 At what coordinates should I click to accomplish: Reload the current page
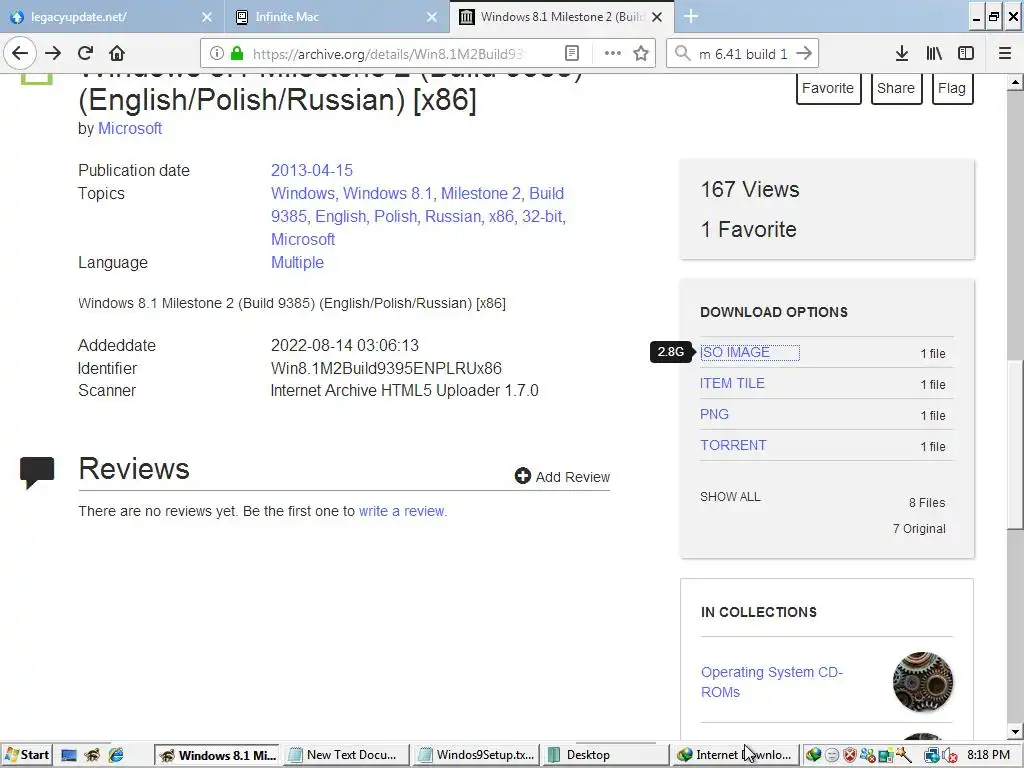[86, 54]
